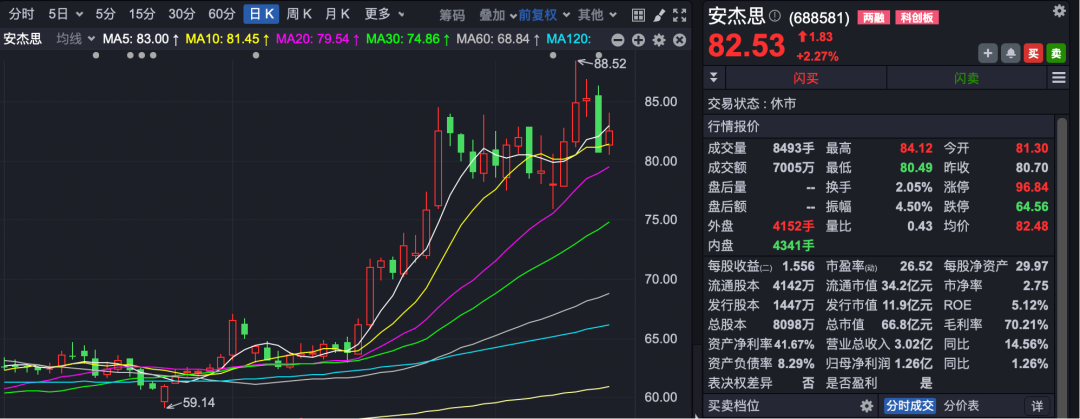Screen dimensions: 1080x419
Task: Switch trade list to 分时成交
Action: (908, 406)
